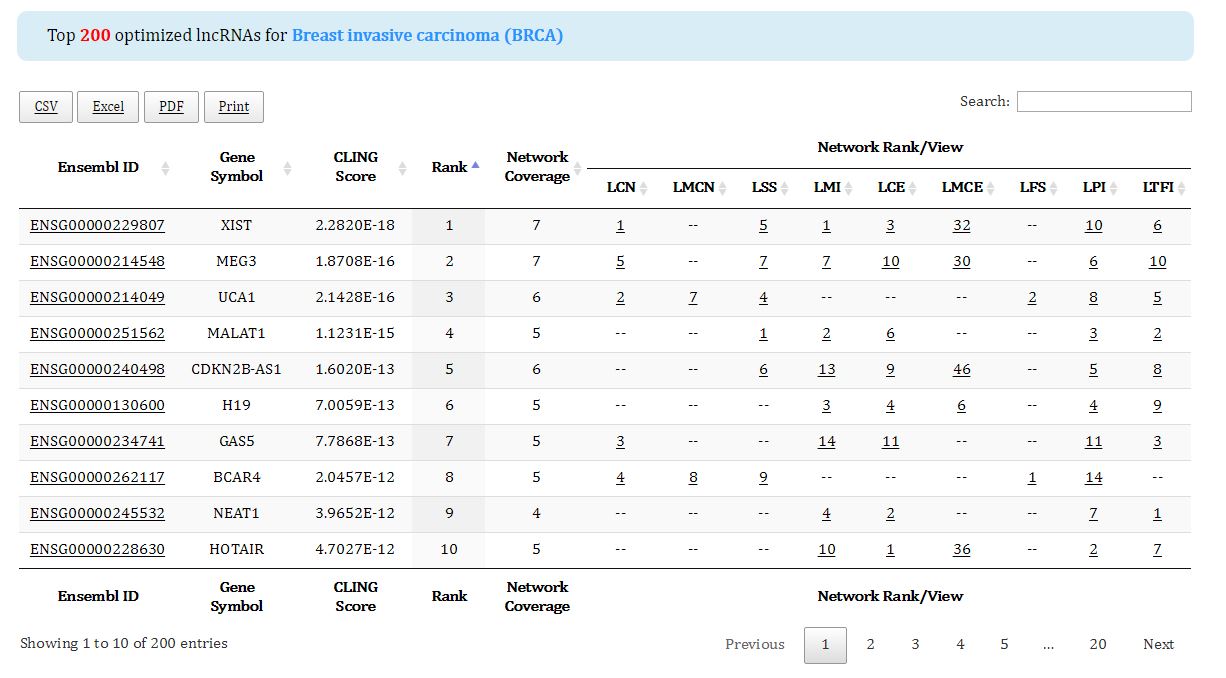Sort by CLING Score column arrows
Screen dimensions: 1226x678
pos(402,168)
